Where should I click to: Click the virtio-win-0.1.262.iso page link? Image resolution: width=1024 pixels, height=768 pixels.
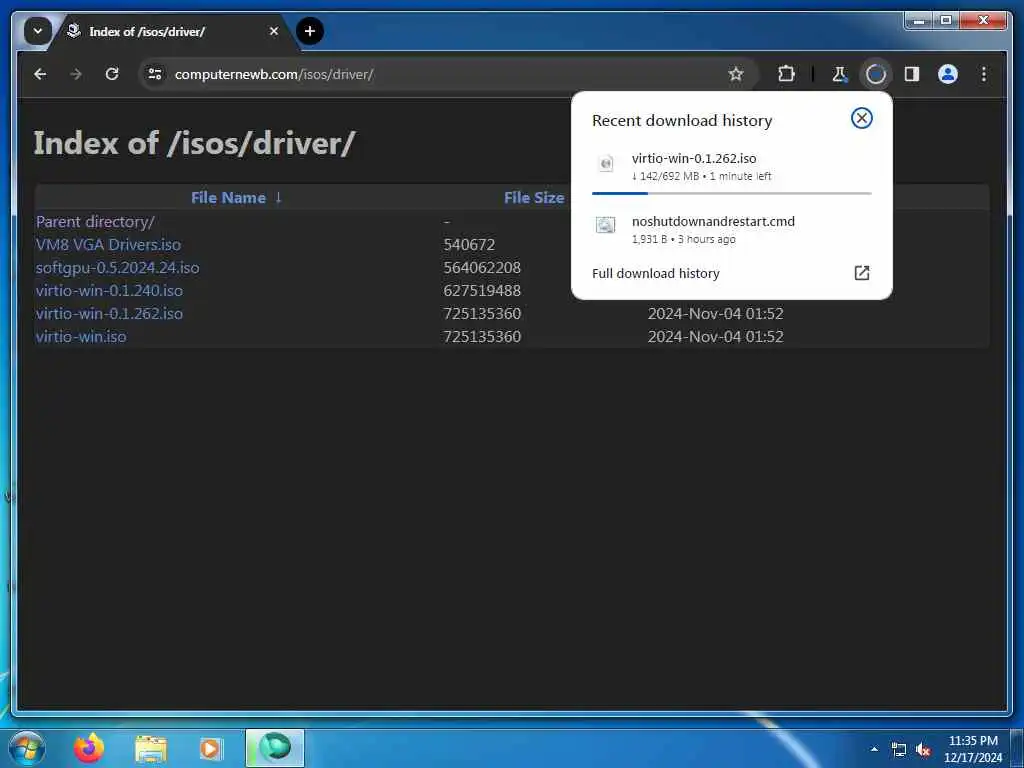click(x=109, y=313)
